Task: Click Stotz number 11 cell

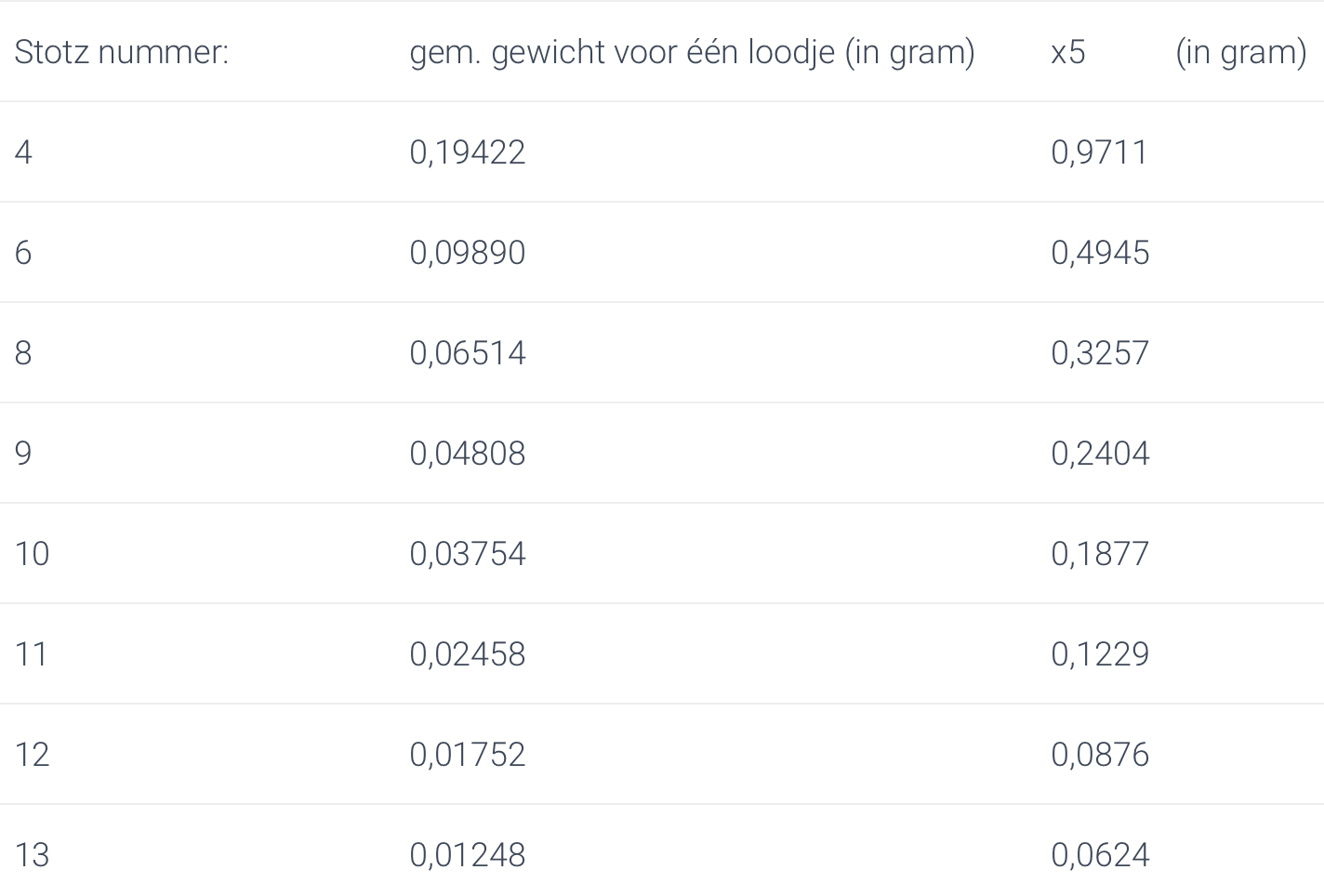Action: (x=31, y=654)
